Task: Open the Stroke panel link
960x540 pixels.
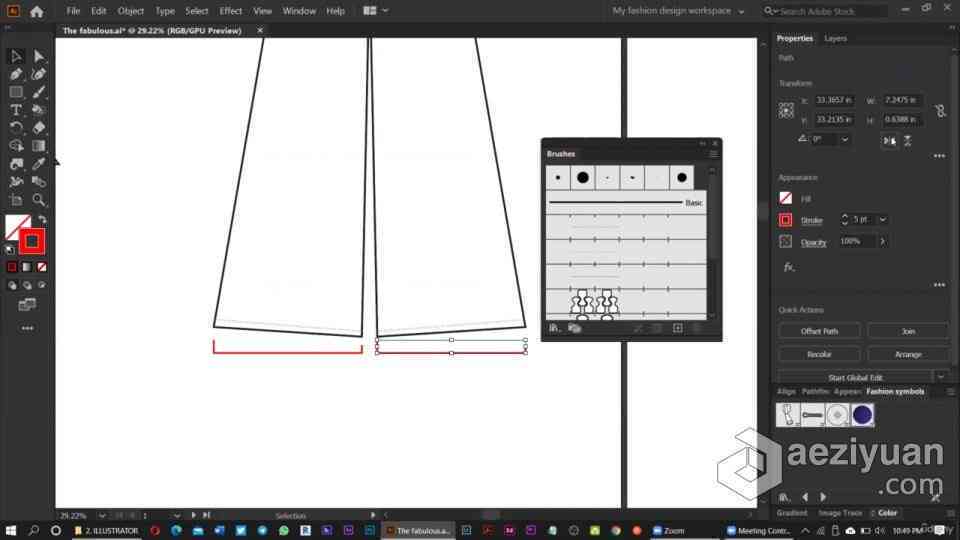Action: coord(811,220)
